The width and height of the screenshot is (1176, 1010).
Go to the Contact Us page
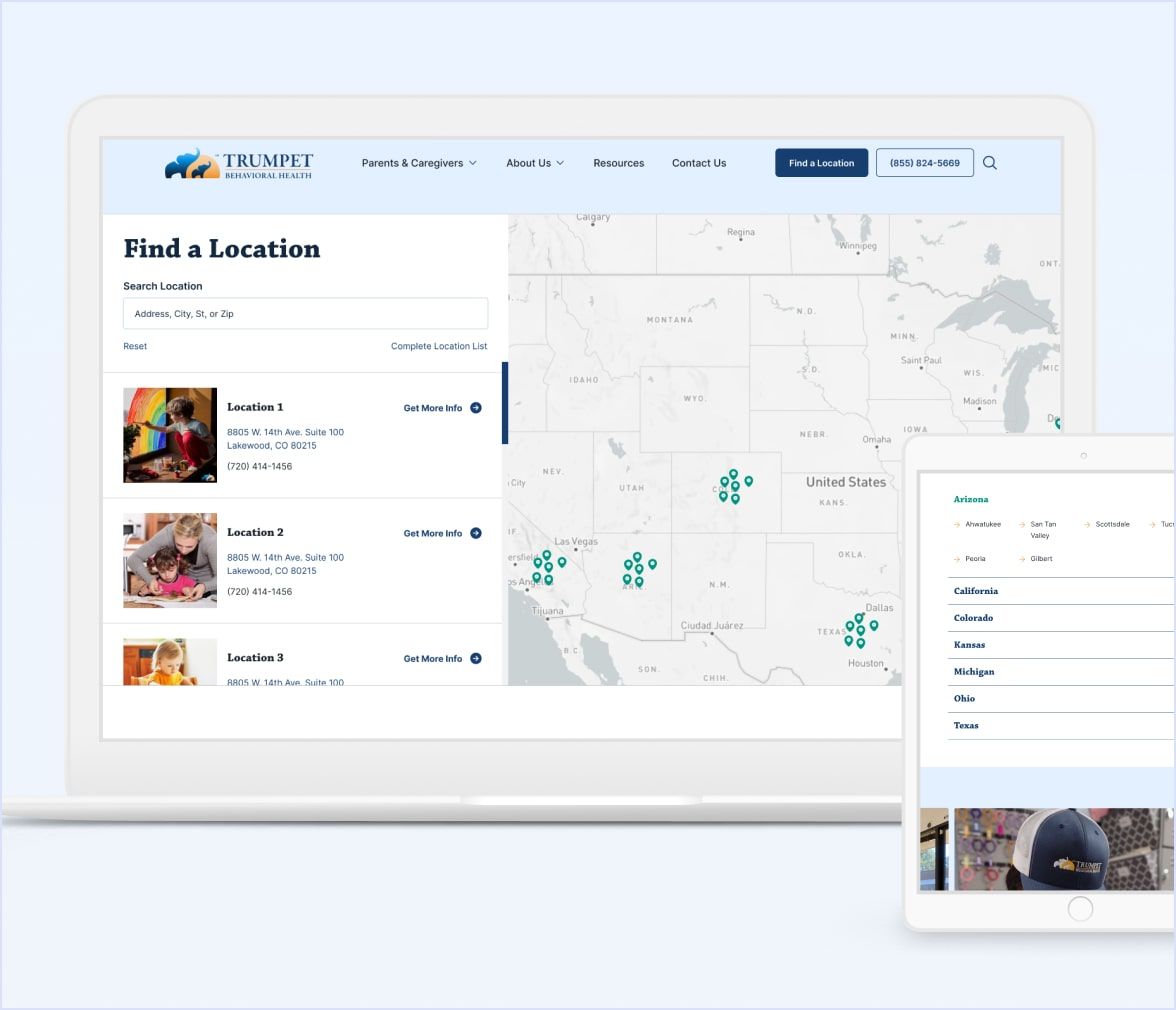[699, 163]
